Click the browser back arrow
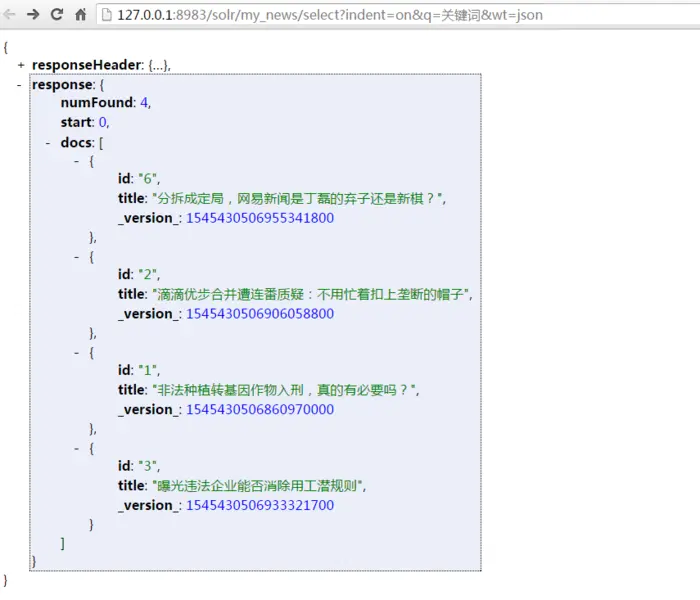This screenshot has height=600, width=700. 9,15
